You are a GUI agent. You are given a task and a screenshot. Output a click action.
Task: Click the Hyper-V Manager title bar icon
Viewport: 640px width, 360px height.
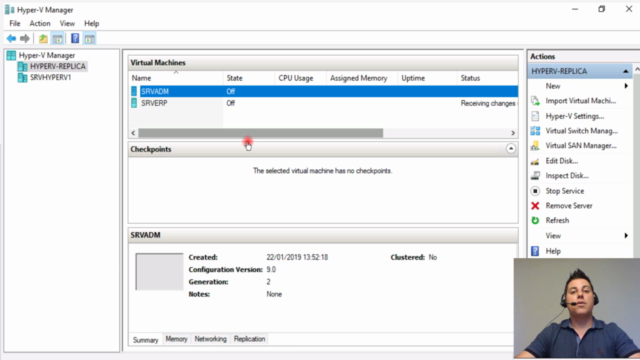(x=9, y=9)
